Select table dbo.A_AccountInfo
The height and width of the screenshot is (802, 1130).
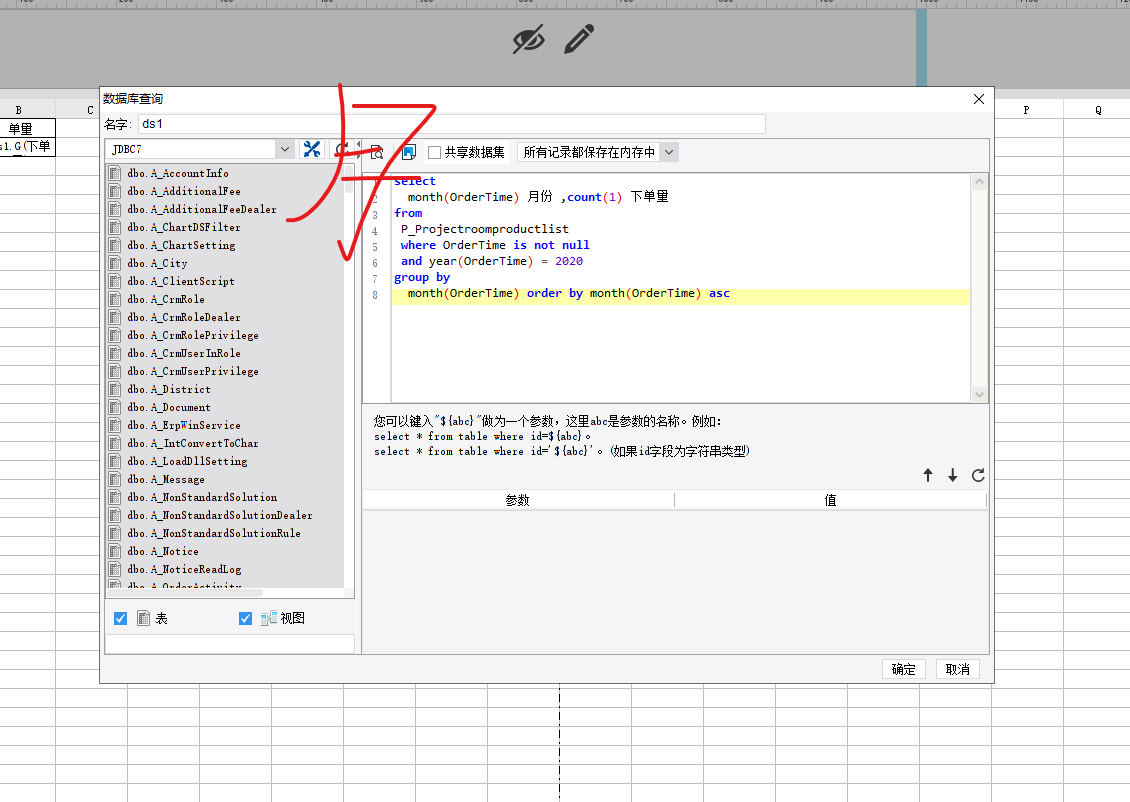[x=178, y=173]
